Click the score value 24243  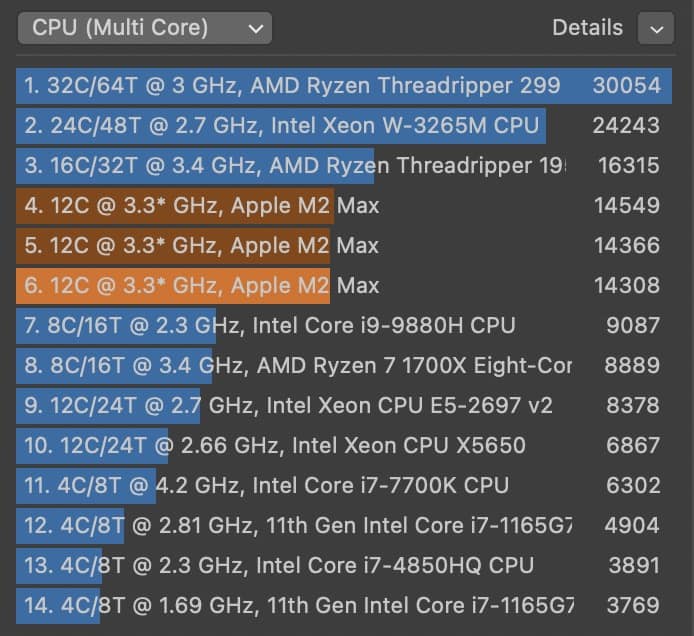[626, 126]
